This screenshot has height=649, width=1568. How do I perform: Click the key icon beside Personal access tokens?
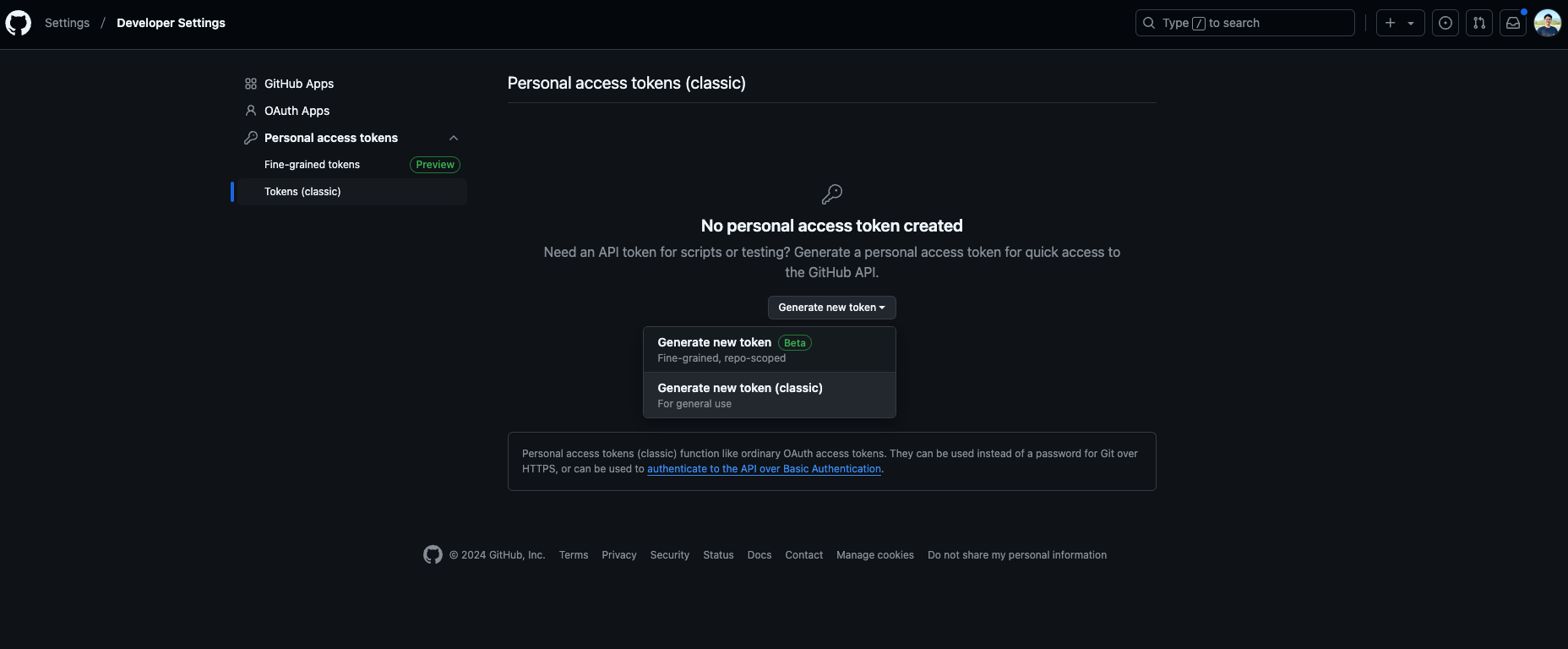click(251, 138)
